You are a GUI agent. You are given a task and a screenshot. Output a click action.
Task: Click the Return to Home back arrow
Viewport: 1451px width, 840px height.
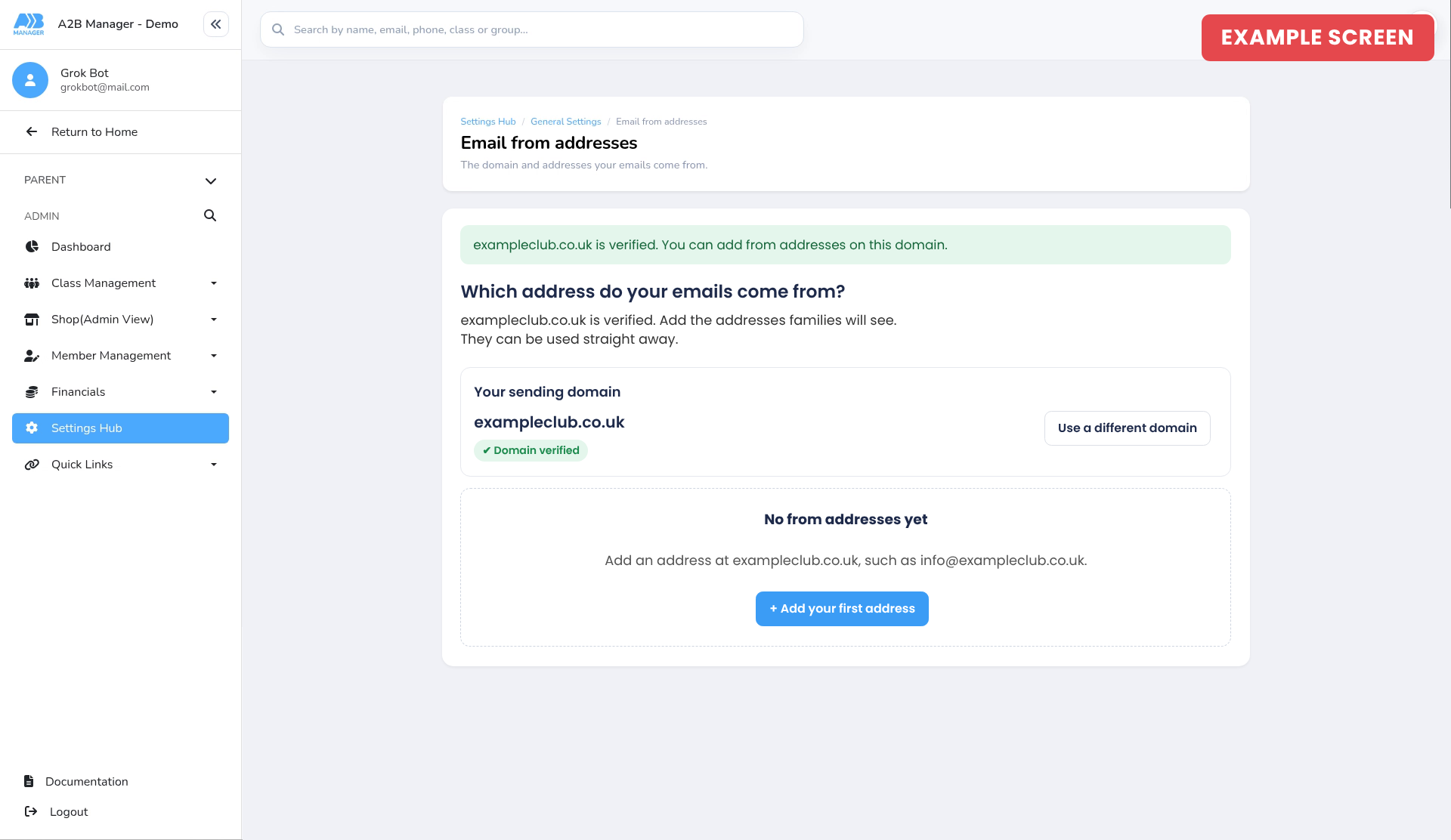pos(32,131)
